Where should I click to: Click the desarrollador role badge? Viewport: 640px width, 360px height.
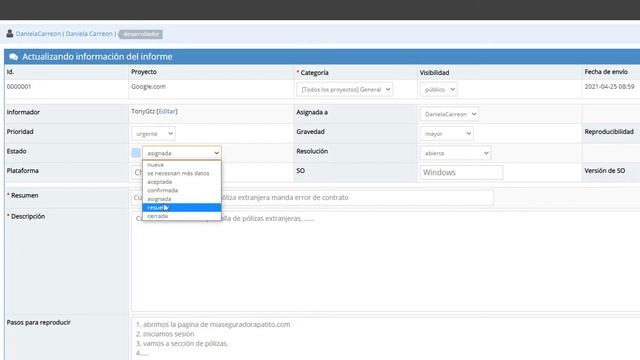click(x=141, y=34)
